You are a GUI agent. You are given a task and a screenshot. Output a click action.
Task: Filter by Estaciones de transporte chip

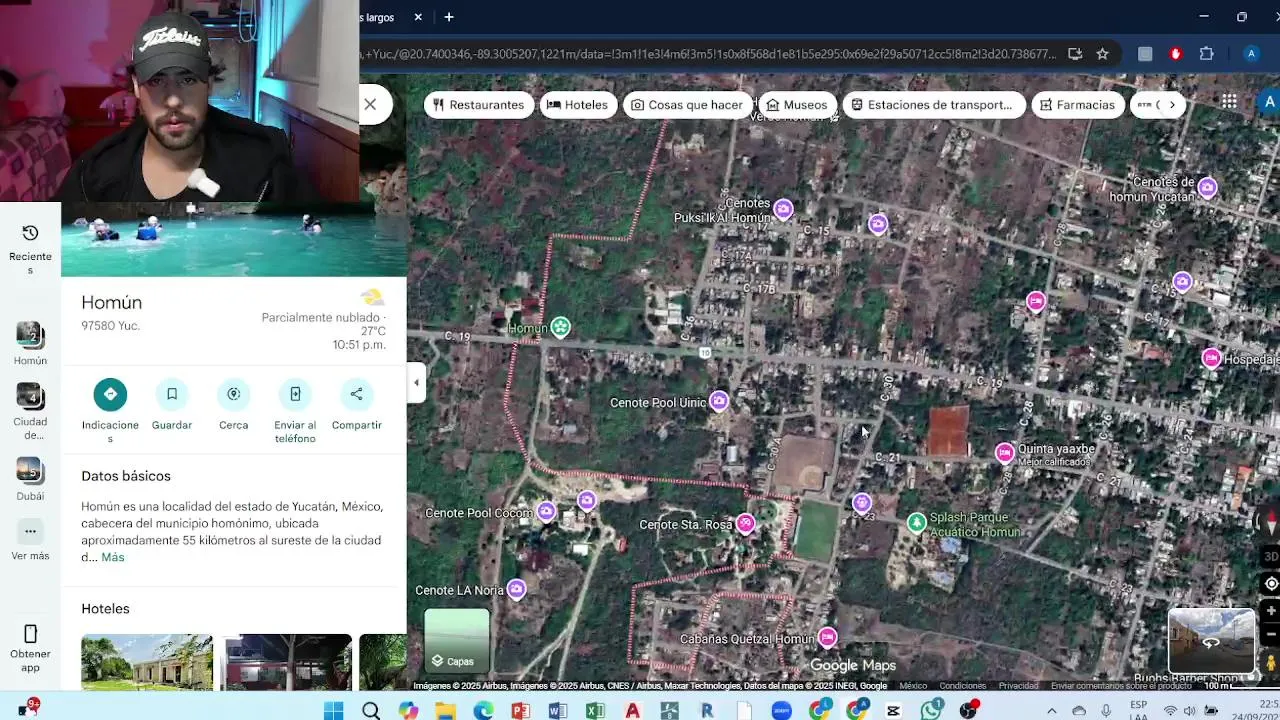point(932,105)
